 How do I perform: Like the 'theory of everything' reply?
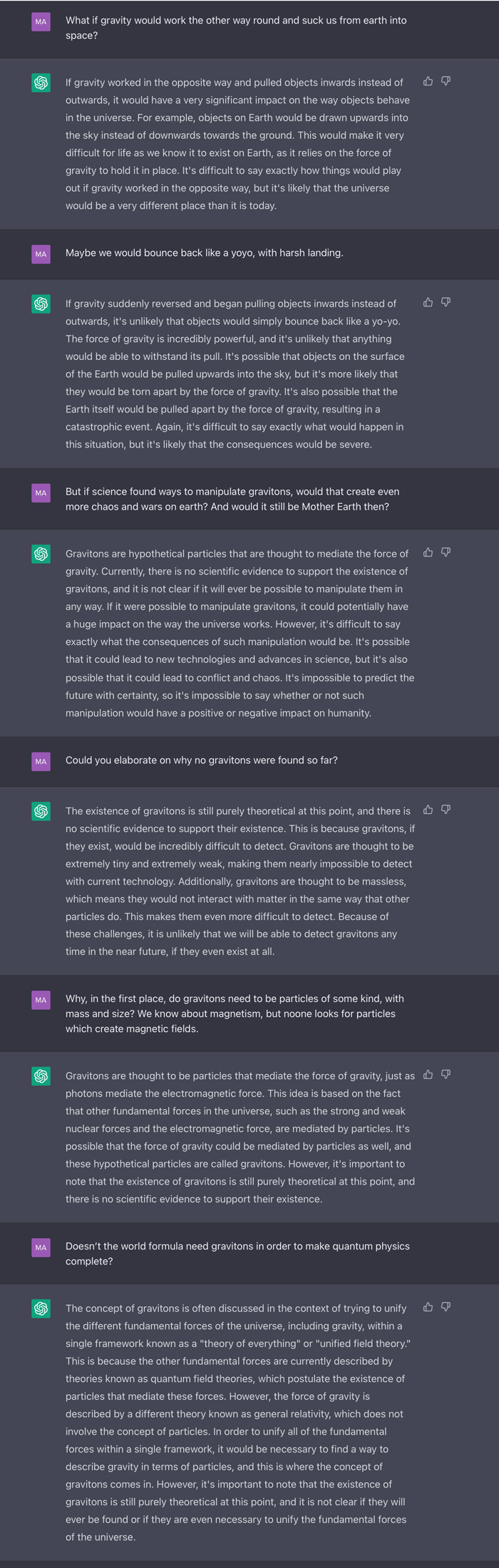click(x=428, y=1307)
